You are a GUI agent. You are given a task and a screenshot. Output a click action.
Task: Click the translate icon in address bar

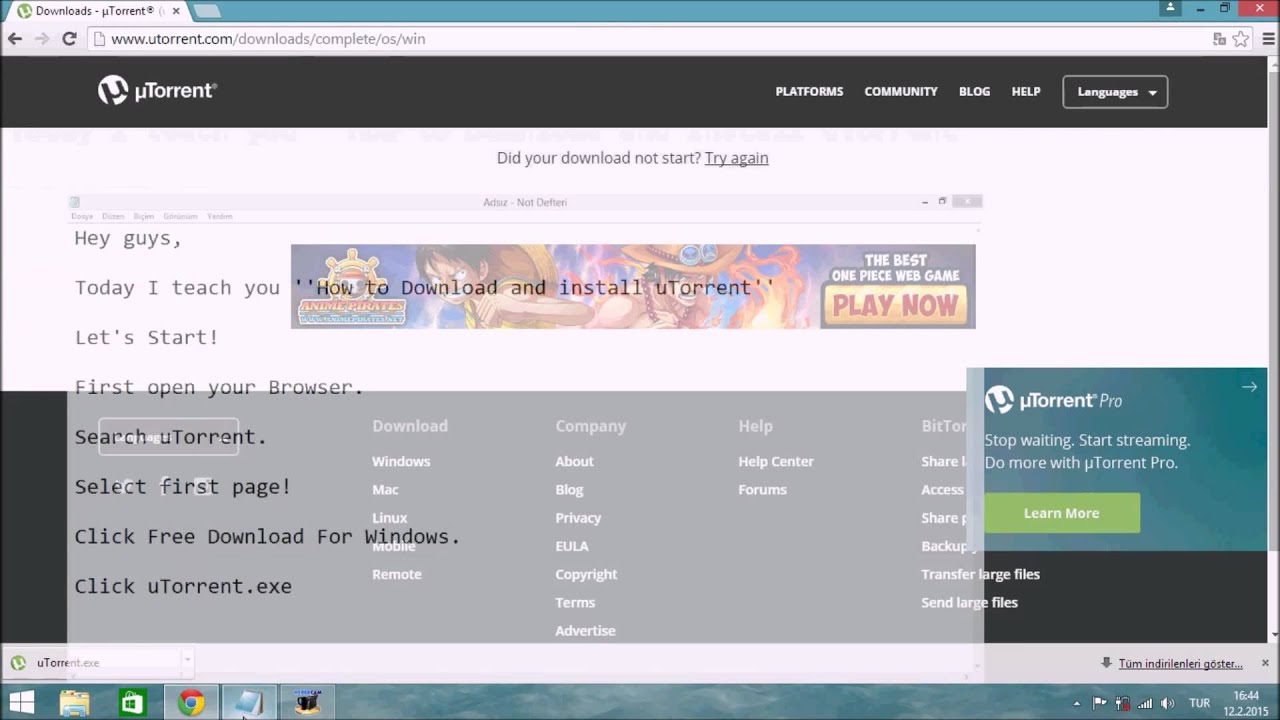1219,39
